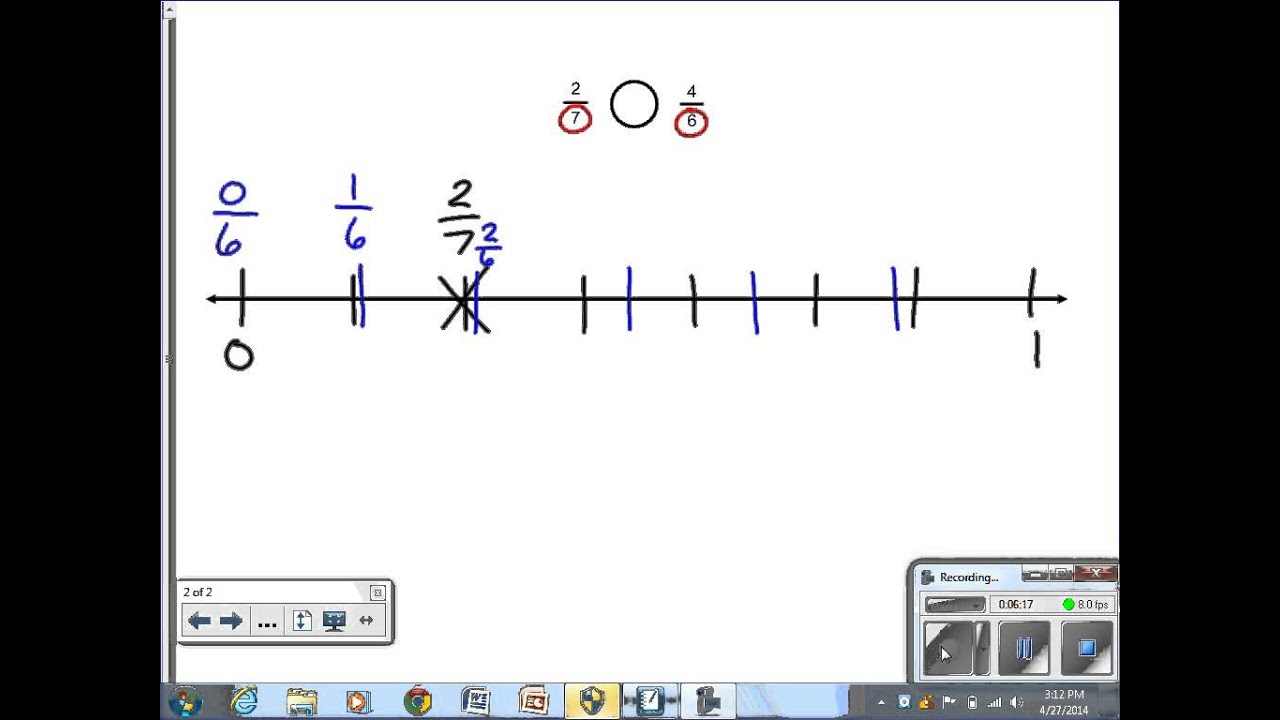
Task: Click the circled 7 denominator
Action: pyautogui.click(x=575, y=119)
